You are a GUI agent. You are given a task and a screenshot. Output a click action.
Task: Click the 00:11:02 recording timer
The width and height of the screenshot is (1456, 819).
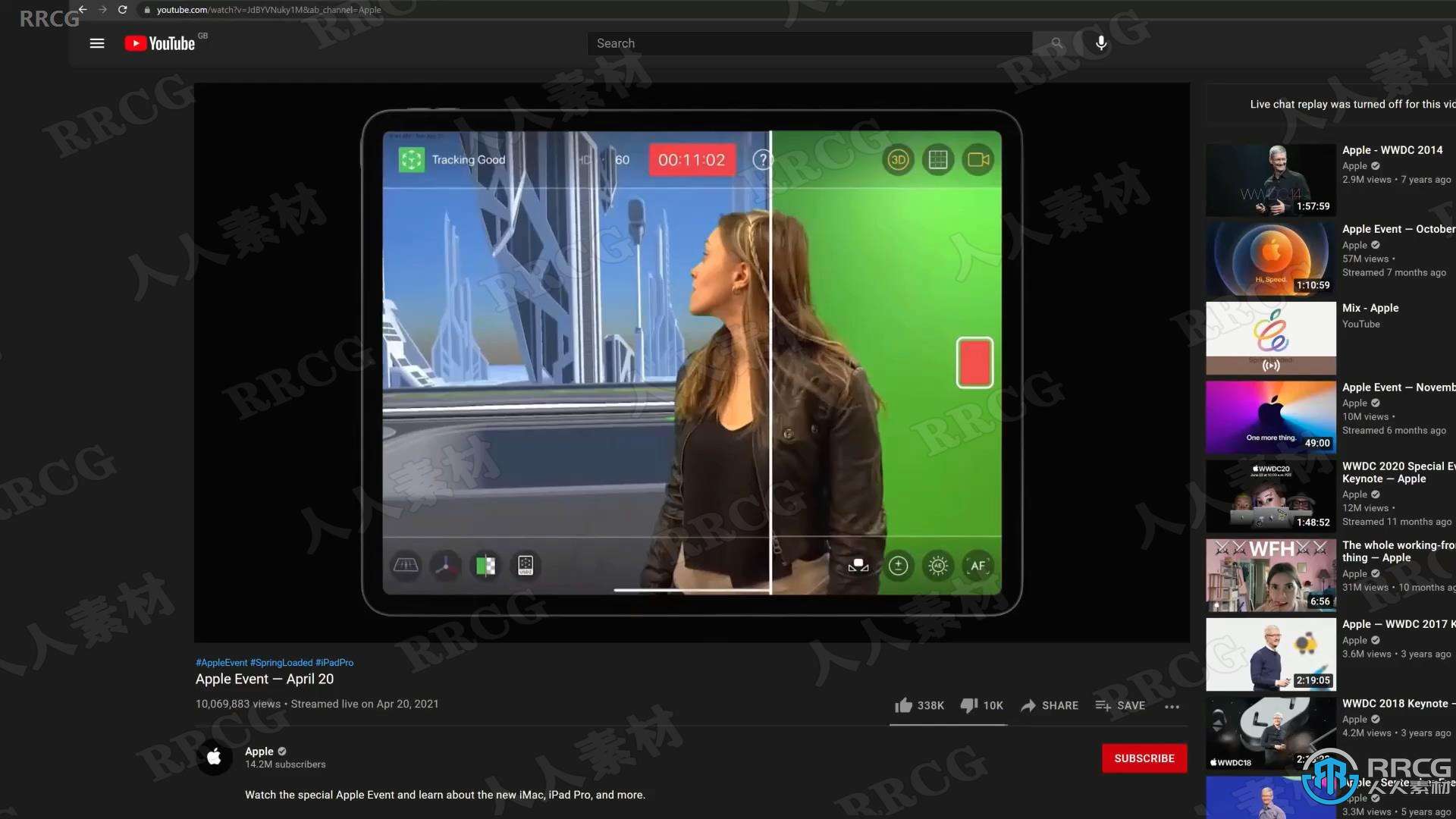tap(692, 160)
